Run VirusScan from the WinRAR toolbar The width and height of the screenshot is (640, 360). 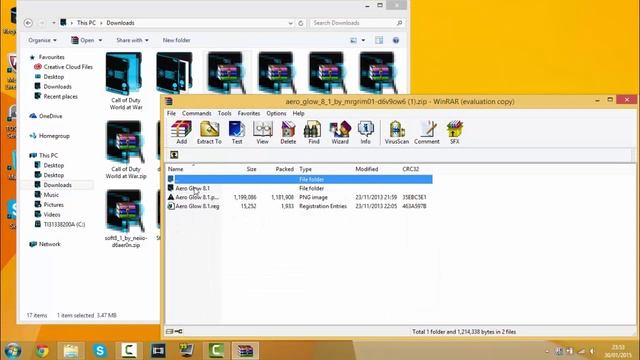[x=396, y=132]
